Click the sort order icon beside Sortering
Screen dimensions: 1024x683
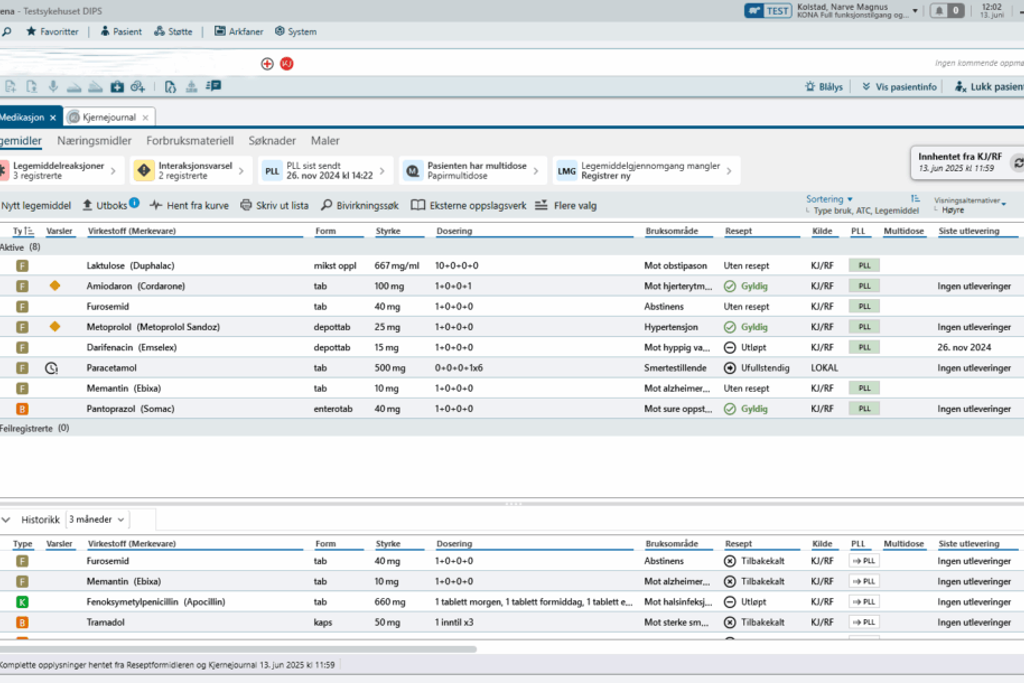915,199
